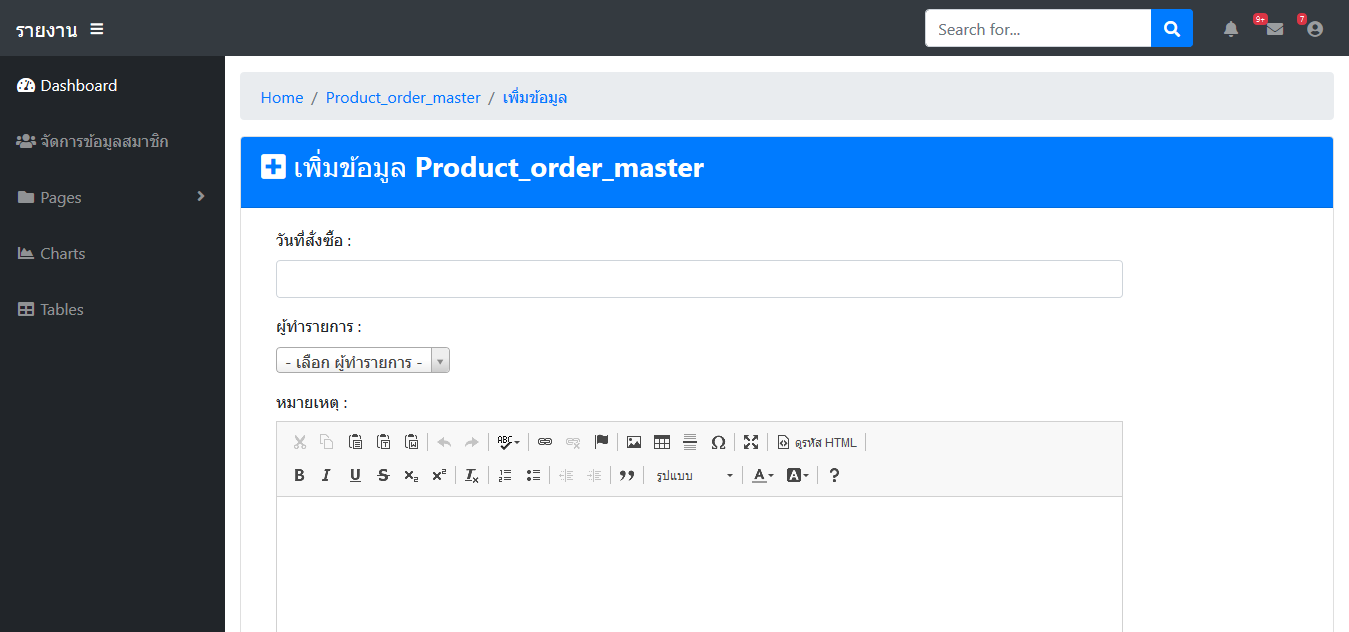Maximize the rich text editor
This screenshot has width=1349, height=632.
tap(751, 441)
